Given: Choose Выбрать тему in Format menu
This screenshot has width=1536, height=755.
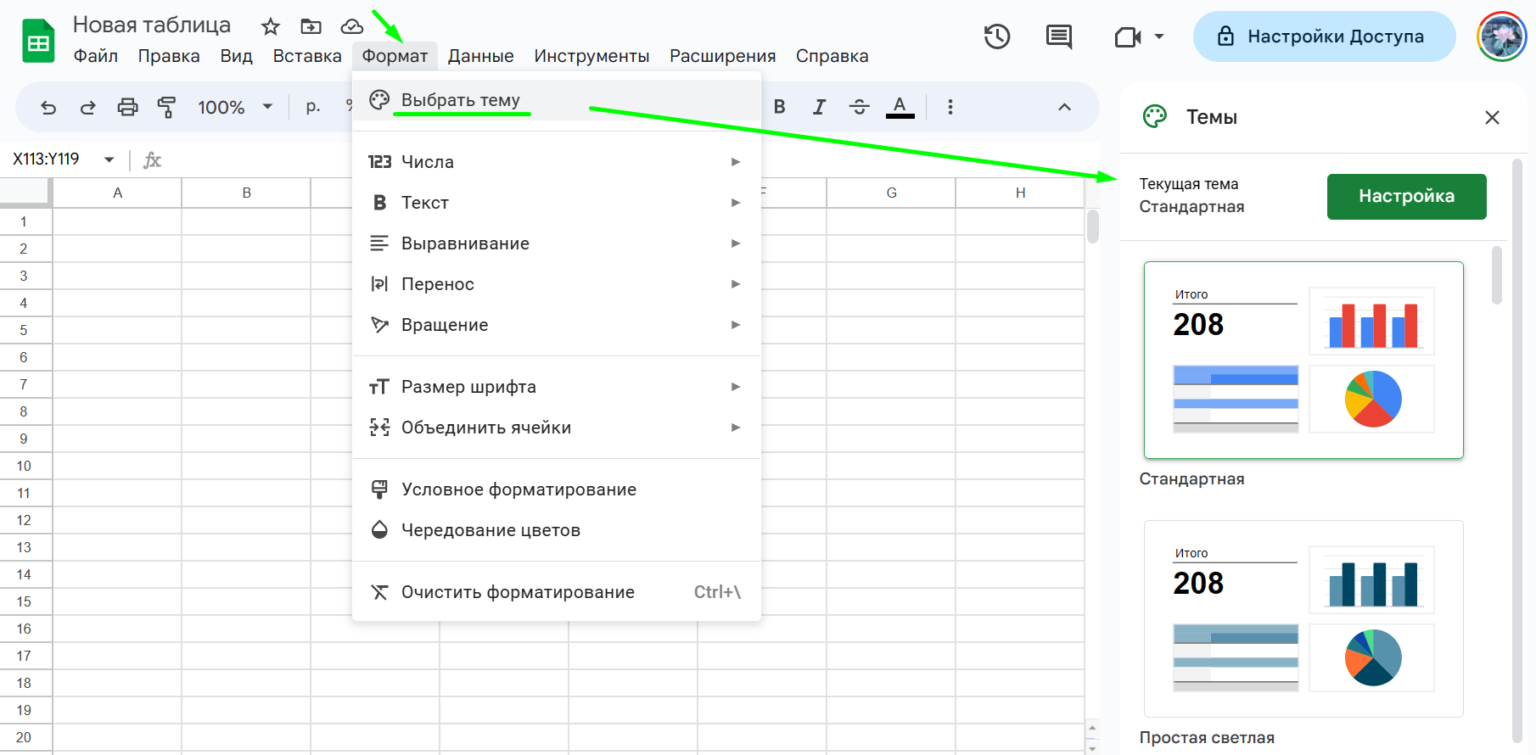Looking at the screenshot, I should coord(556,100).
